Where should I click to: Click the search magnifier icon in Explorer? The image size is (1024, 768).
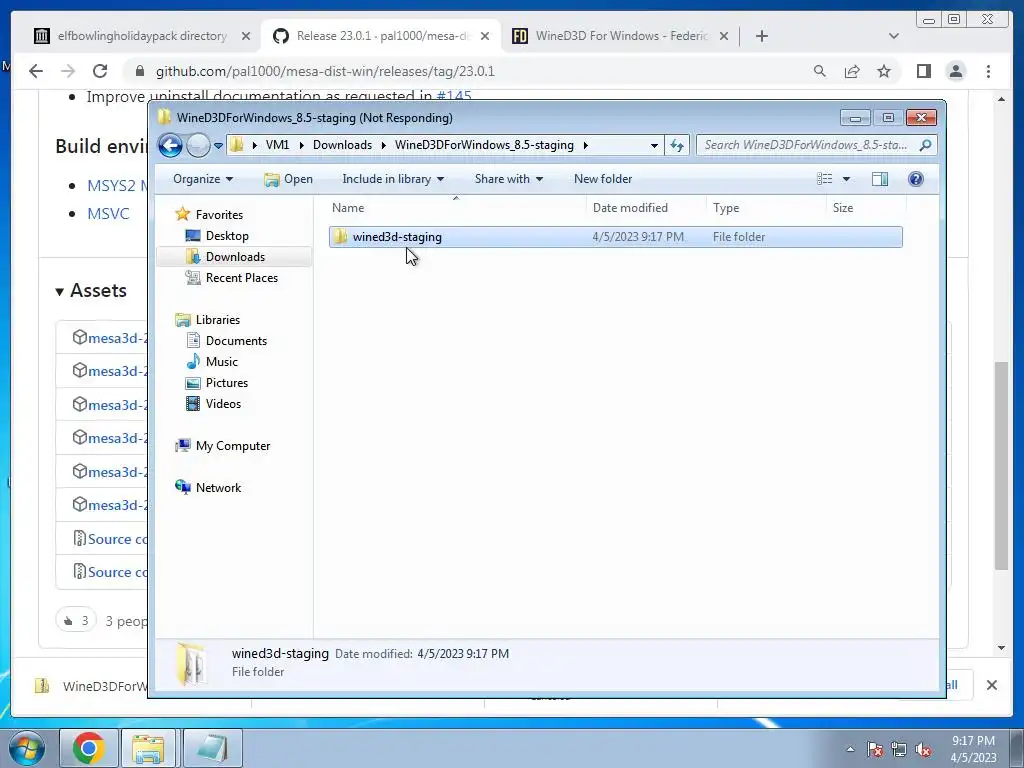point(925,145)
